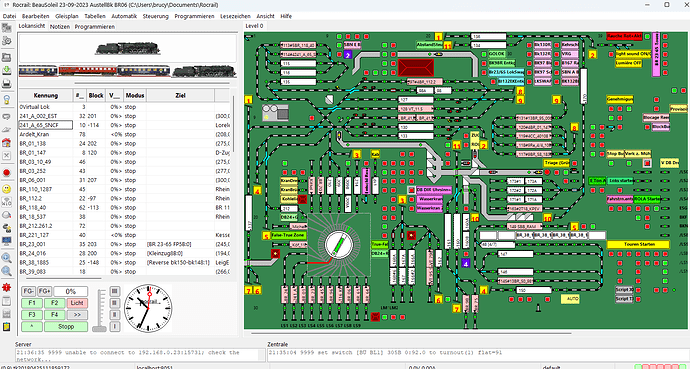Toggle the 'Lumière OFF' plan button

click(x=628, y=63)
